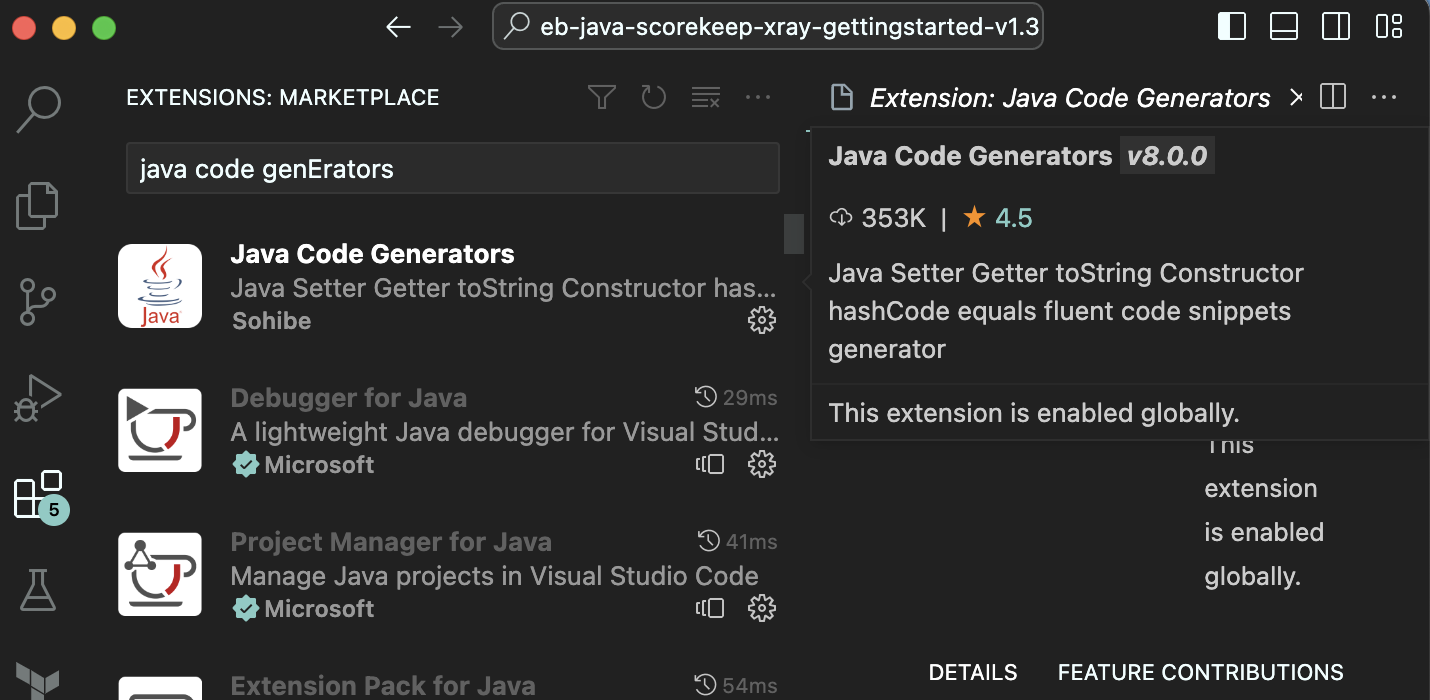Image resolution: width=1430 pixels, height=700 pixels.
Task: Click the macOS yellow minimize button
Action: tap(64, 27)
